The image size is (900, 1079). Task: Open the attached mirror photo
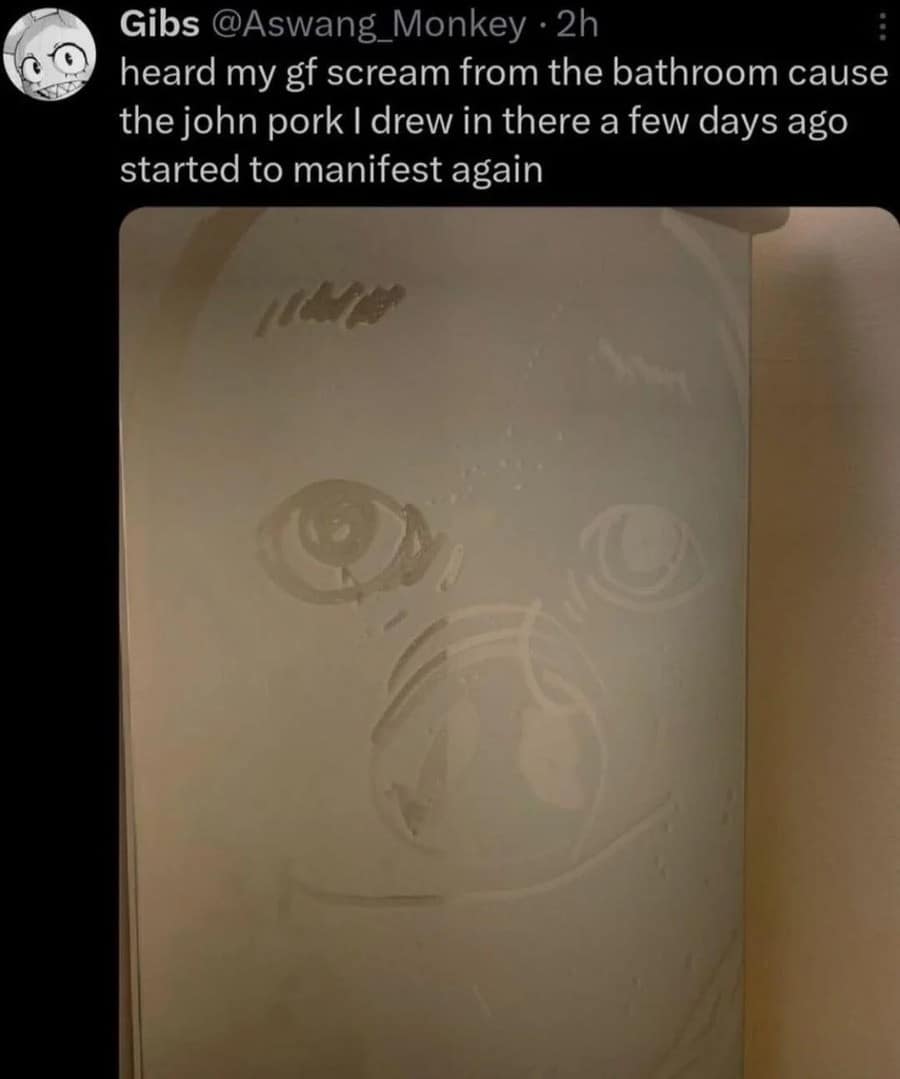coord(509,643)
